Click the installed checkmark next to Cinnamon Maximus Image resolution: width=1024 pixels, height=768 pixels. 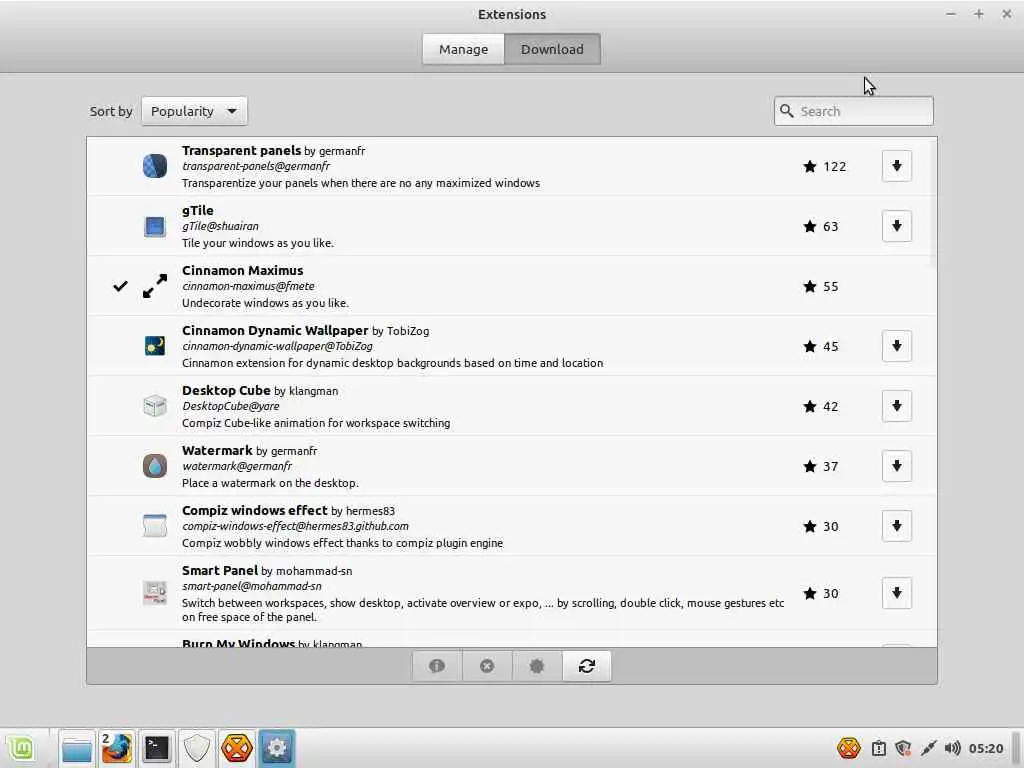tap(120, 286)
